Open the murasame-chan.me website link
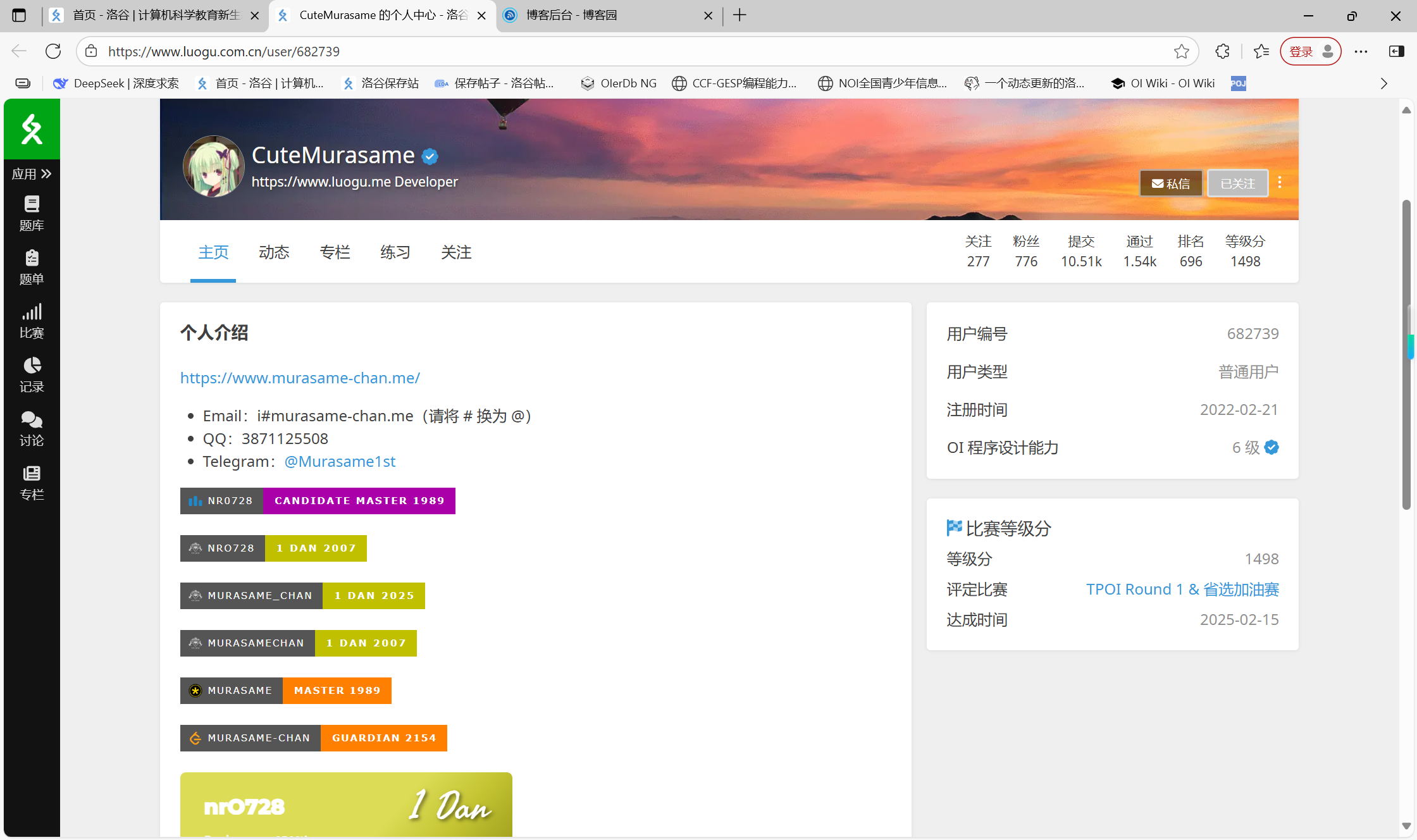This screenshot has height=840, width=1417. (x=300, y=378)
